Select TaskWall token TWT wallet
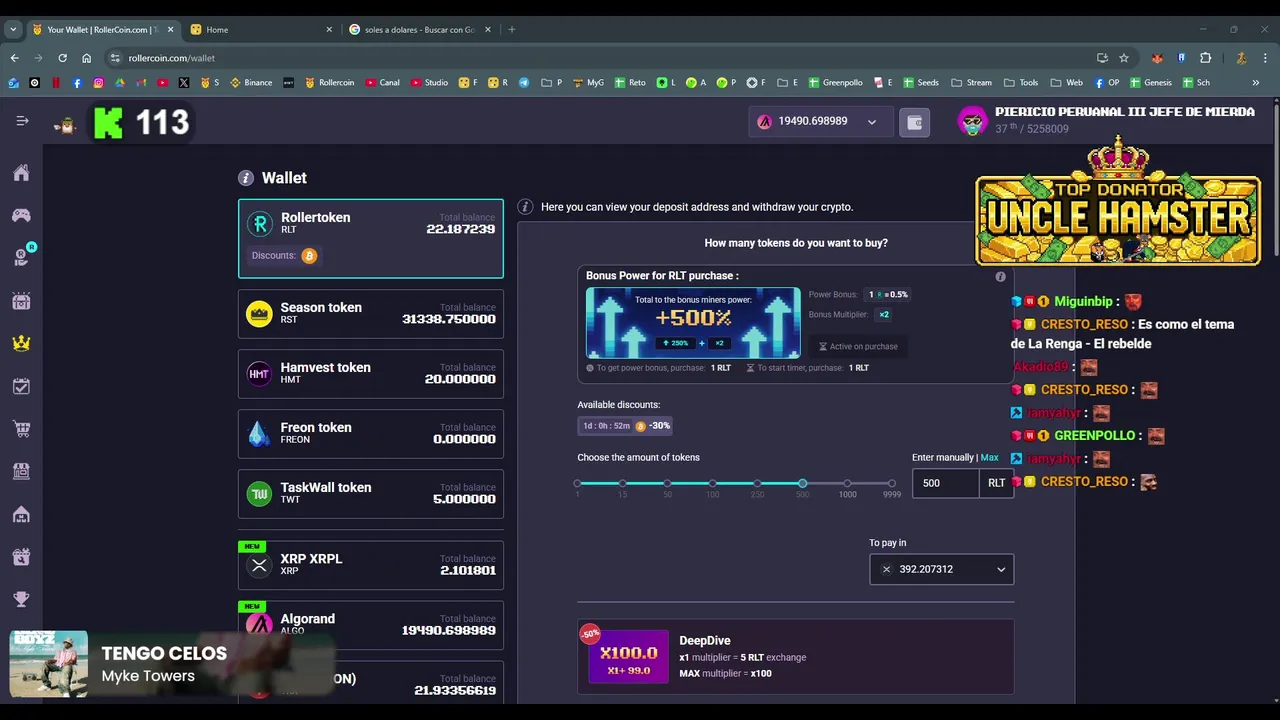1280x720 pixels. (x=371, y=494)
